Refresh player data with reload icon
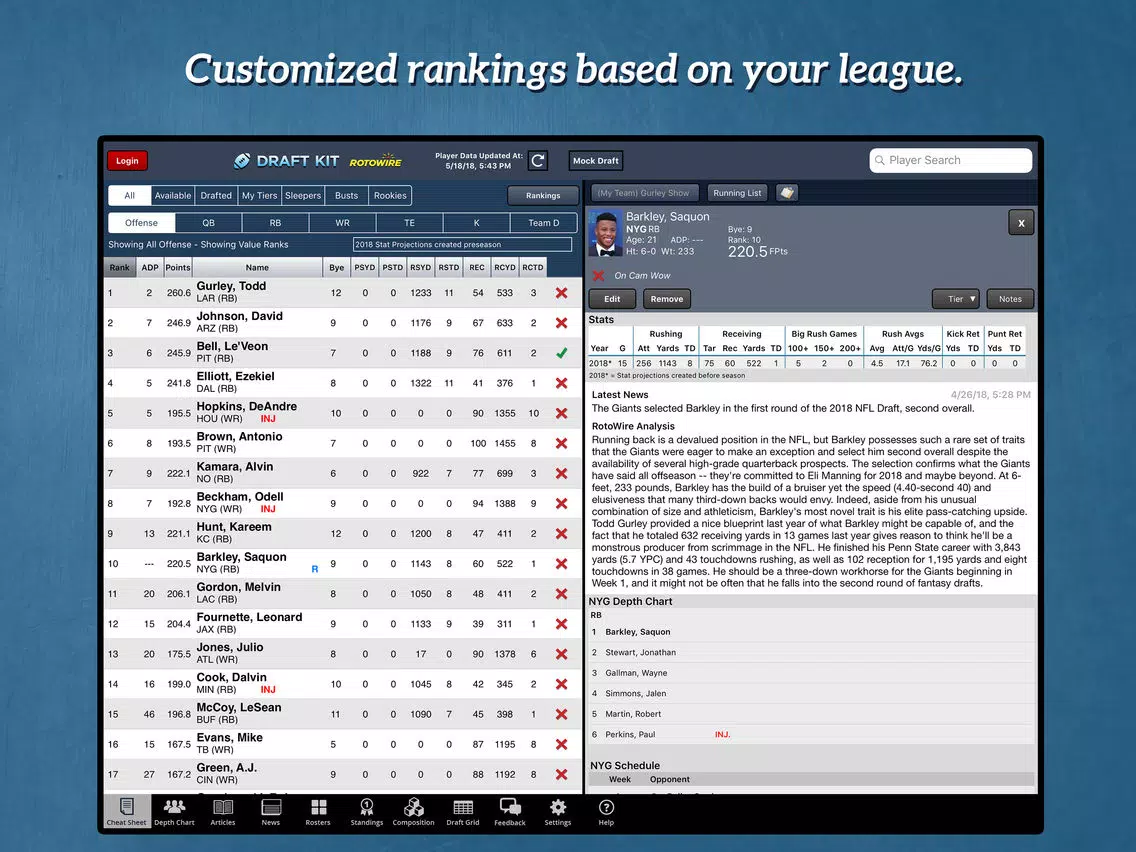 [538, 161]
